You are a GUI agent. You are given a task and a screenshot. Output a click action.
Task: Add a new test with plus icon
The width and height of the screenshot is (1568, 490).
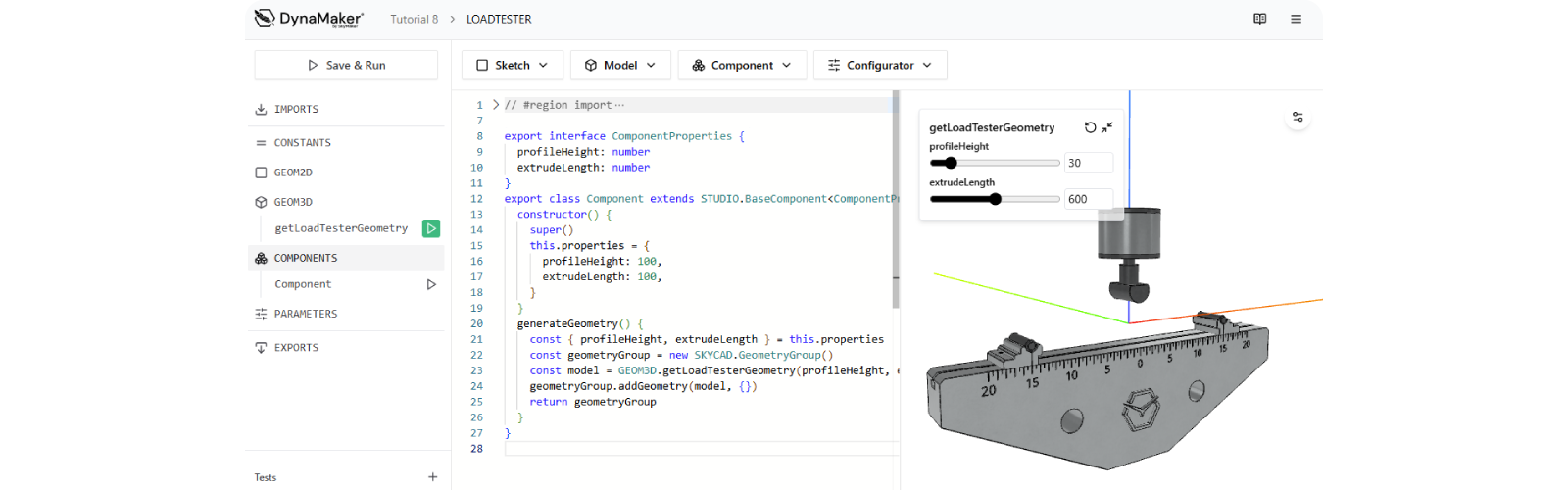(432, 477)
